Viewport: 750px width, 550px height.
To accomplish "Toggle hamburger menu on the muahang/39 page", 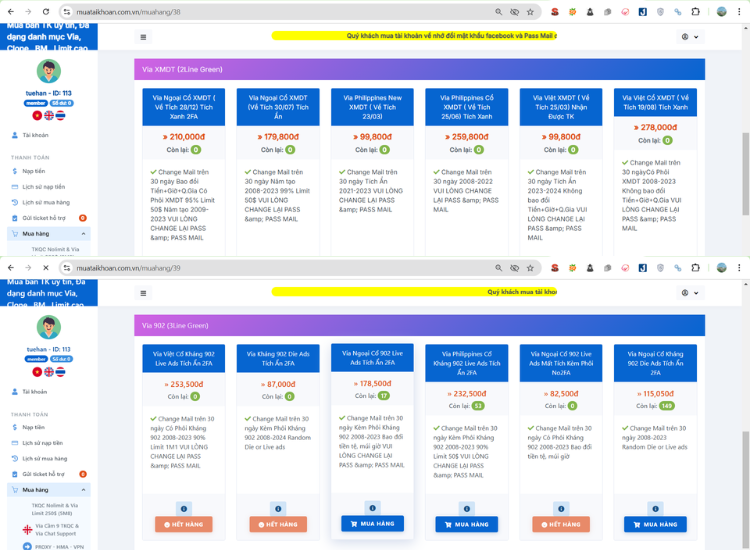I will click(x=143, y=293).
